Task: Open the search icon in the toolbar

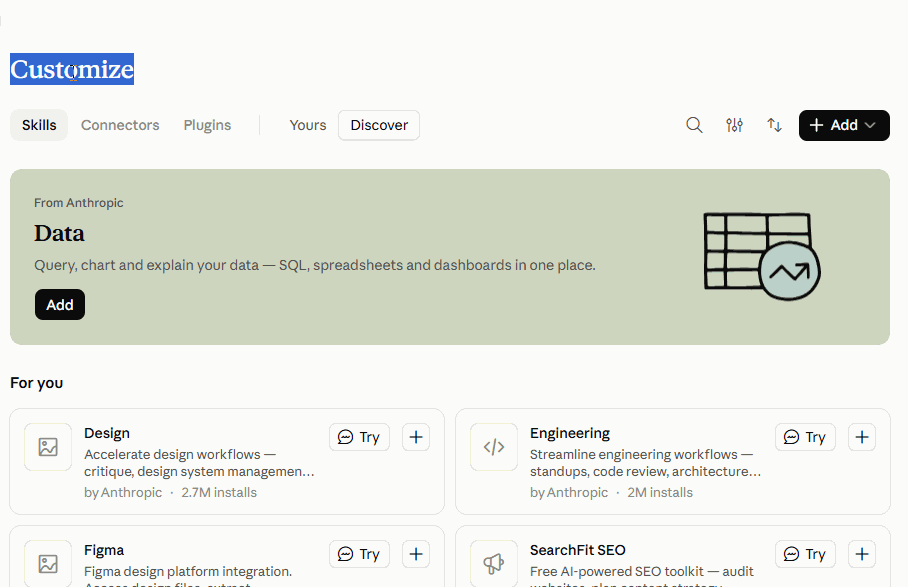Action: coord(694,125)
